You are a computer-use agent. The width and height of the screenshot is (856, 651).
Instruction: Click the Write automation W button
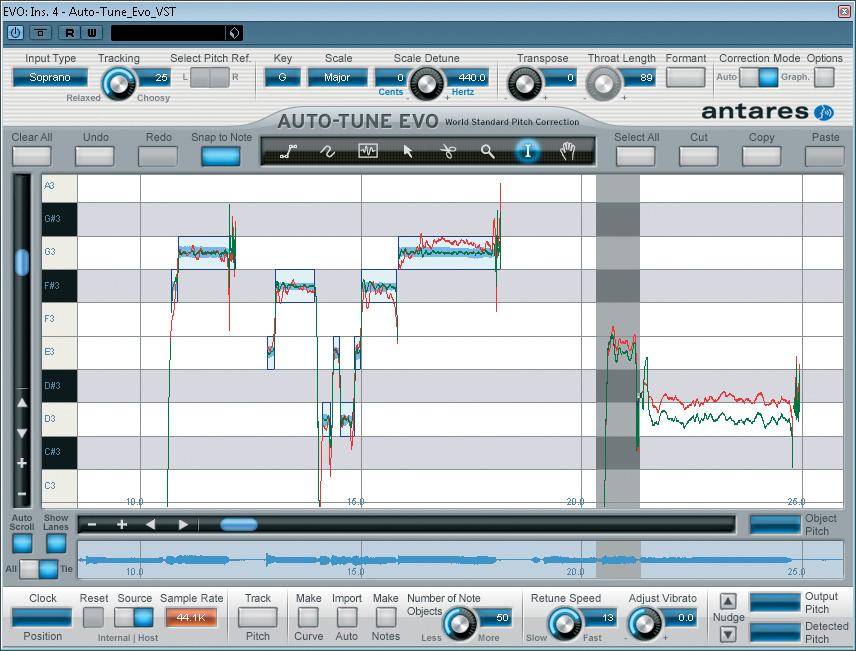pyautogui.click(x=92, y=33)
